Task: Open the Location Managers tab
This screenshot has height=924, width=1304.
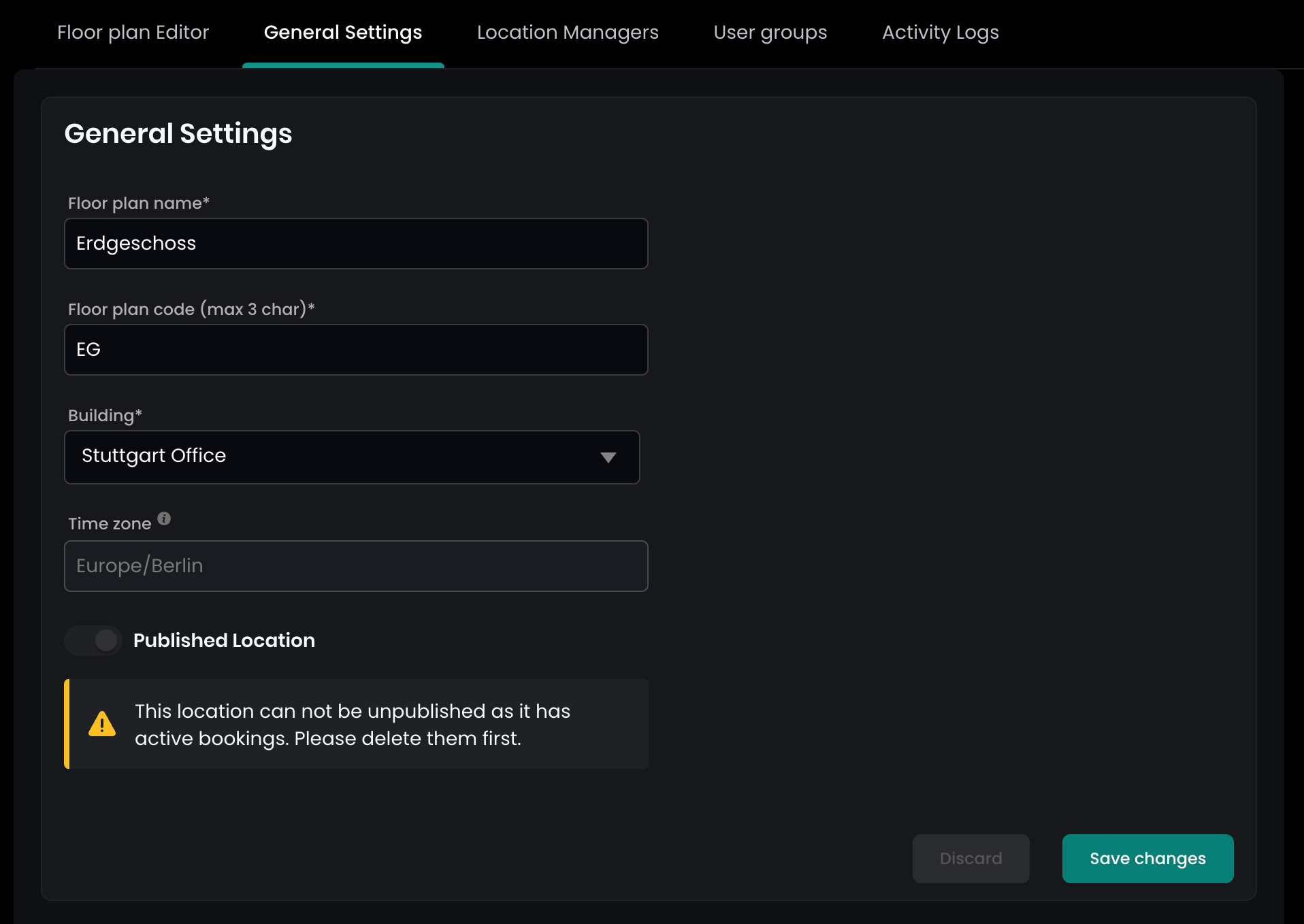Action: point(567,33)
